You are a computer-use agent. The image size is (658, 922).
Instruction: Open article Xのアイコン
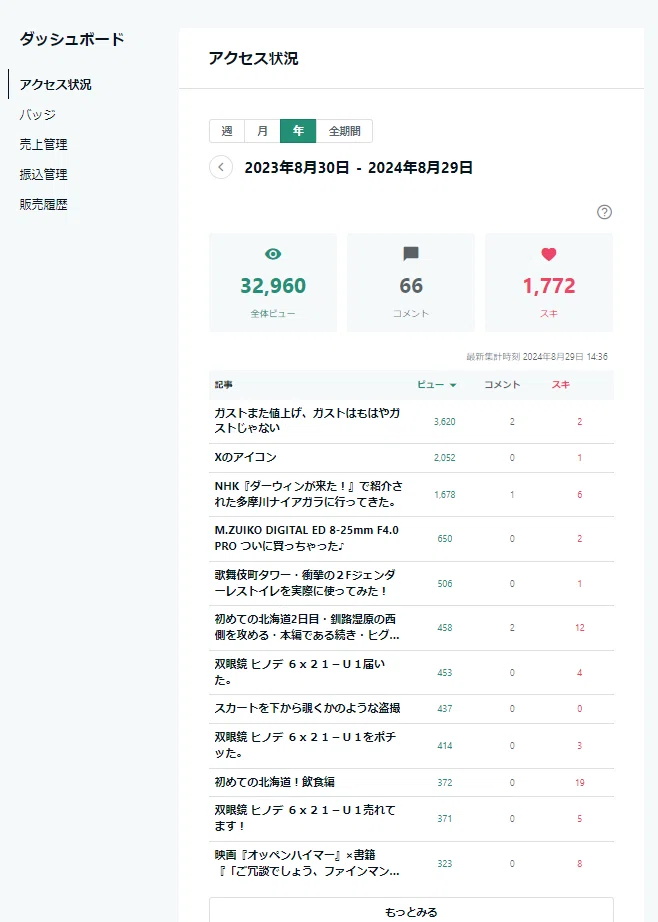click(245, 457)
